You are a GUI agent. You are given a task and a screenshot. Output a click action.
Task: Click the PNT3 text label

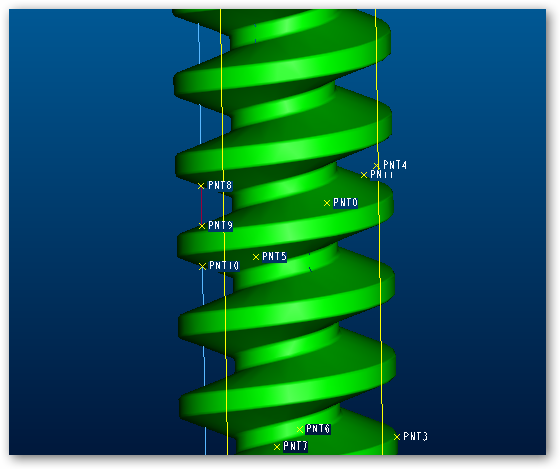point(415,436)
